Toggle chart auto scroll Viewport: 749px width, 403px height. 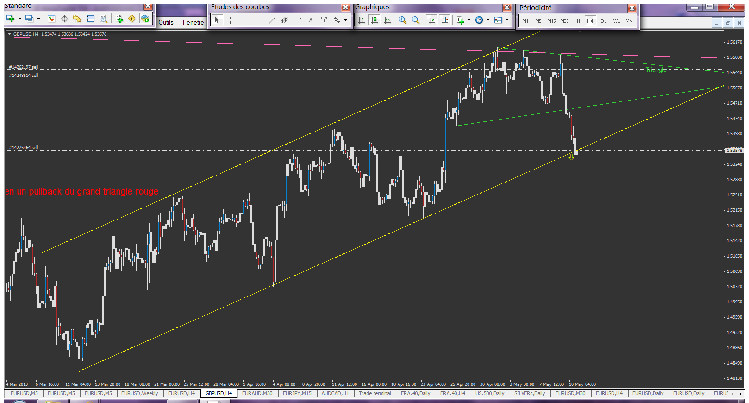[x=432, y=20]
